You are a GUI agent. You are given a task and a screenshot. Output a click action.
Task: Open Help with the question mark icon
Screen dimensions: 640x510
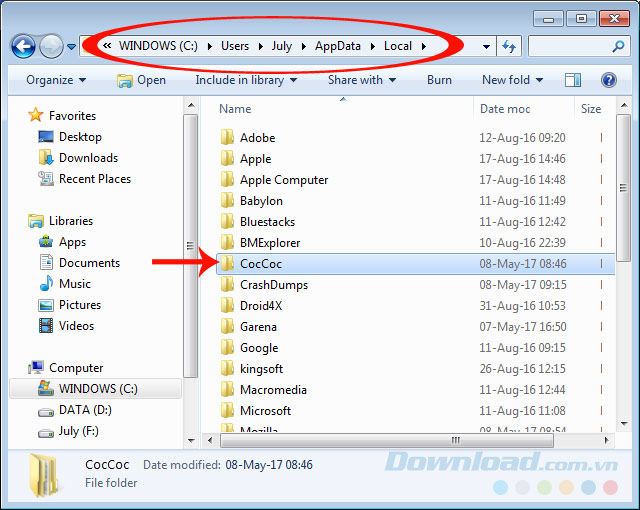(609, 80)
